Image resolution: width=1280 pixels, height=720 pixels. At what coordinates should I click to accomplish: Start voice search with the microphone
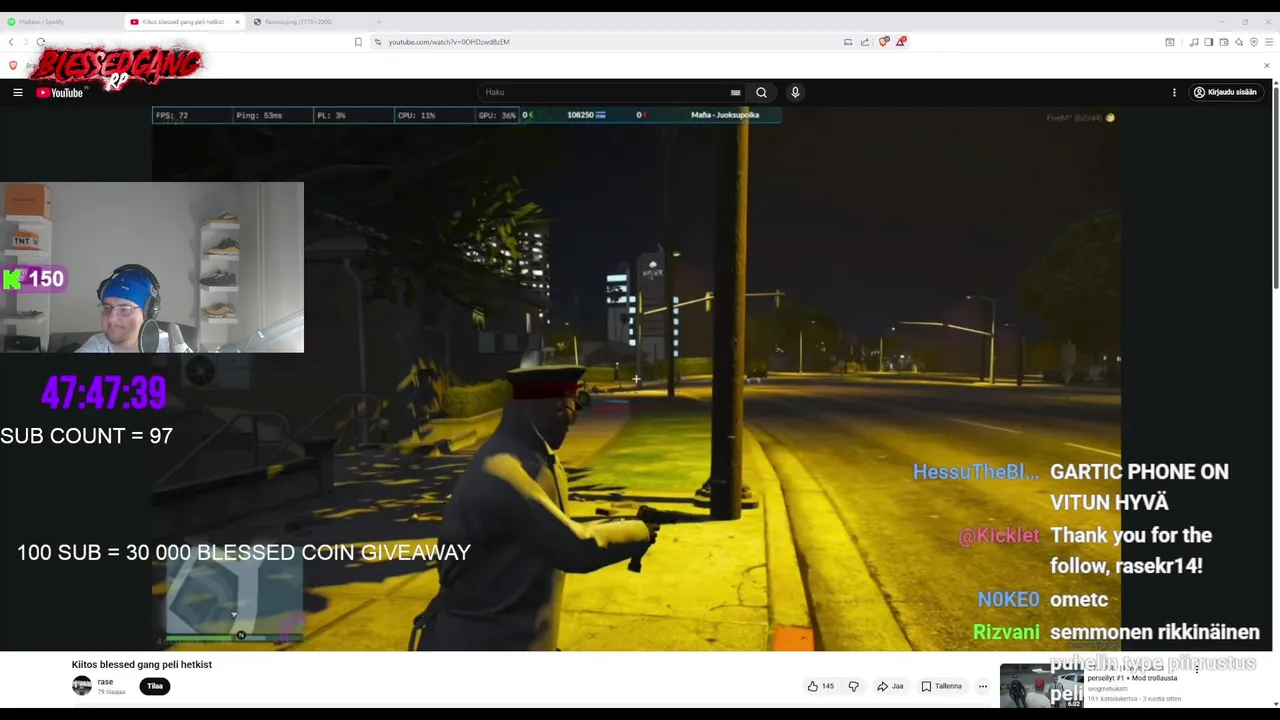[795, 92]
